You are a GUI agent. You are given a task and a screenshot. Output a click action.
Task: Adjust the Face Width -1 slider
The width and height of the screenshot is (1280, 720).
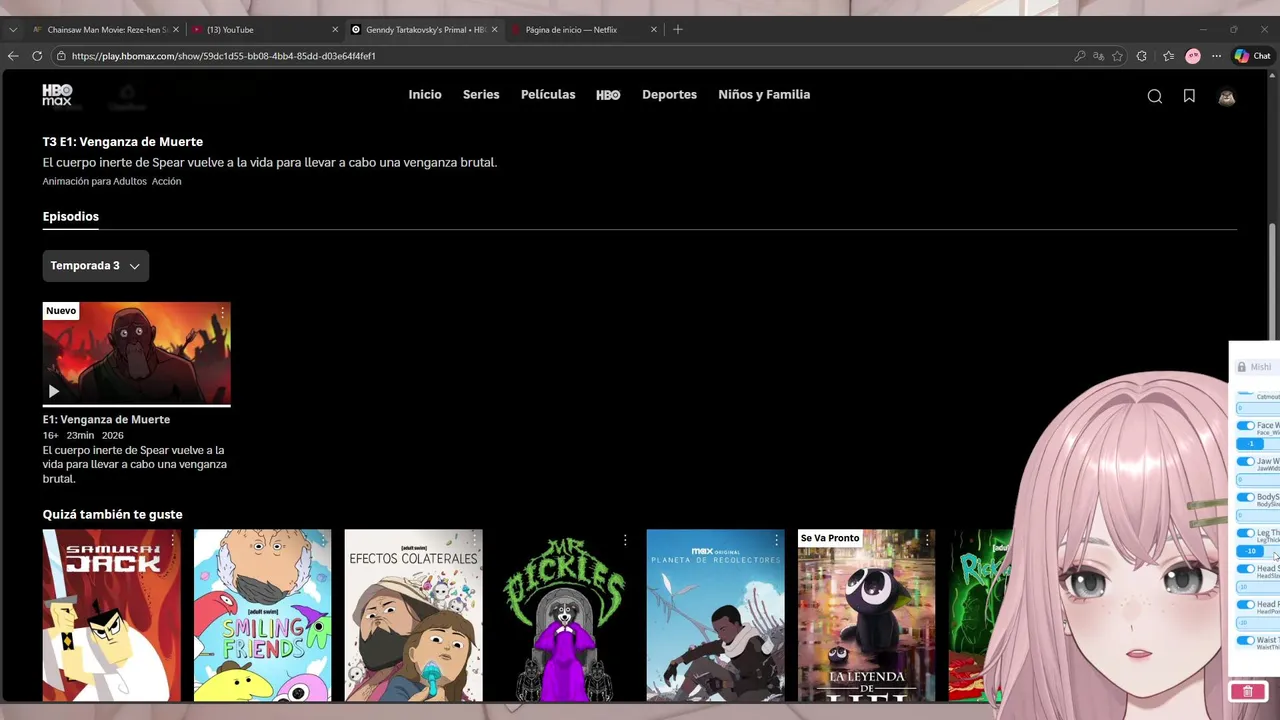pyautogui.click(x=1258, y=444)
